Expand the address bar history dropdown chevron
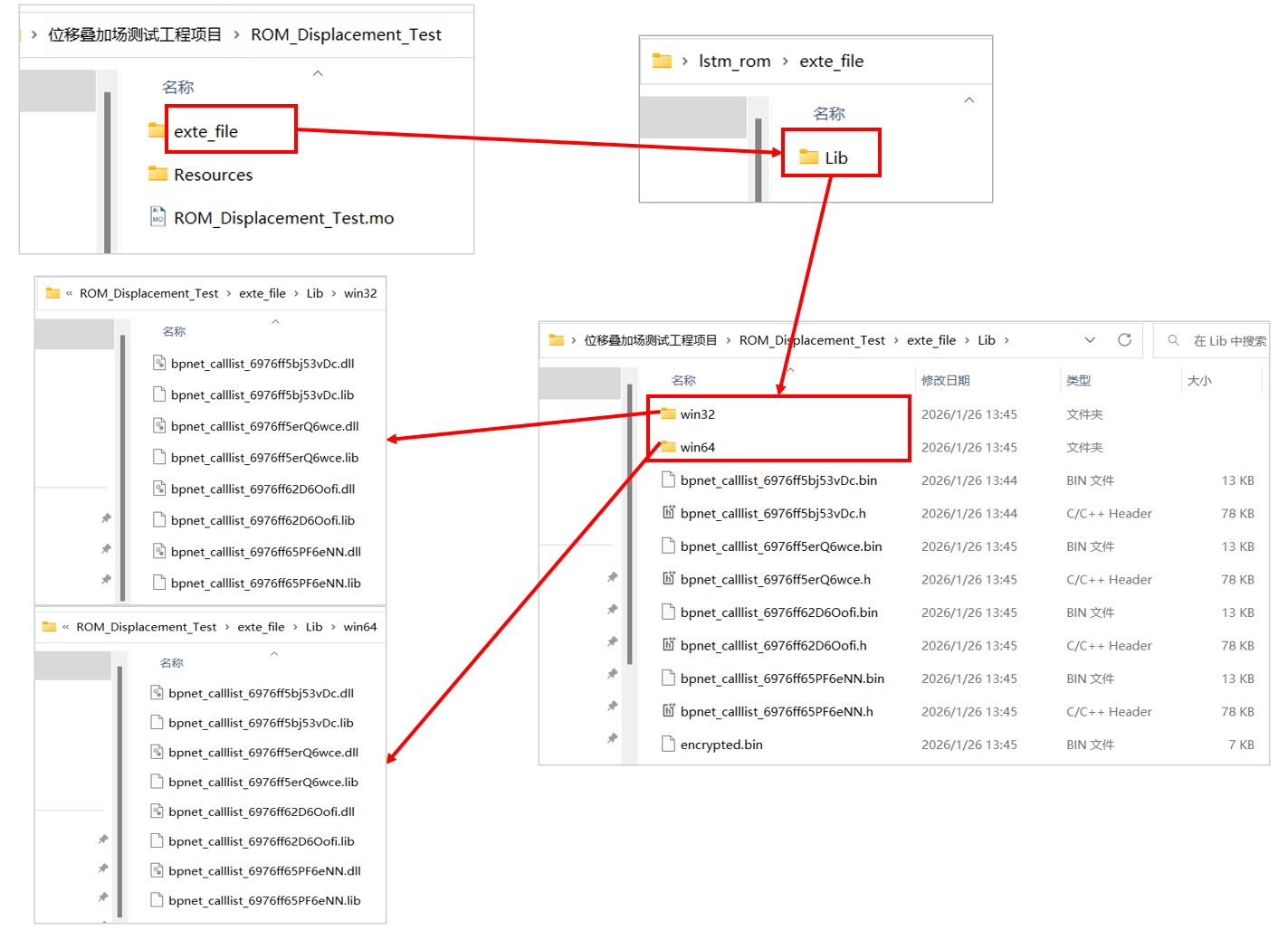This screenshot has height=930, width=1288. (1090, 340)
